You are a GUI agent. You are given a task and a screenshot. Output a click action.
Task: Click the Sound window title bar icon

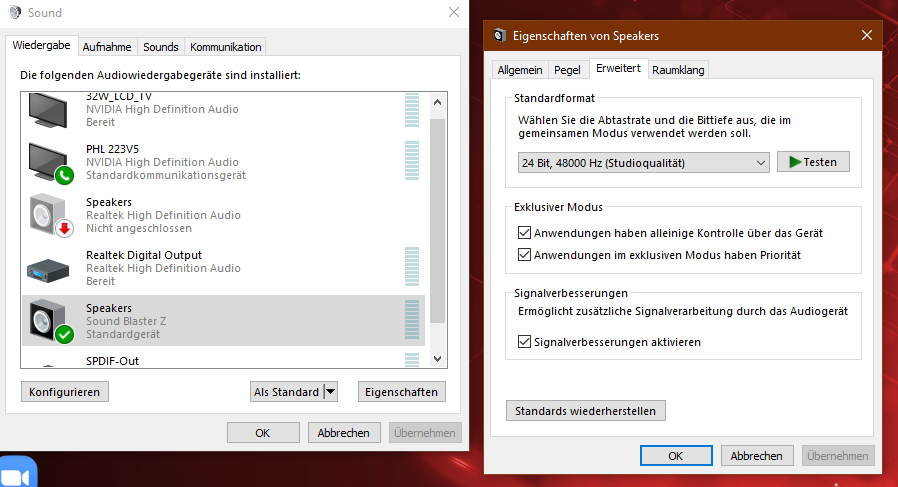point(15,12)
